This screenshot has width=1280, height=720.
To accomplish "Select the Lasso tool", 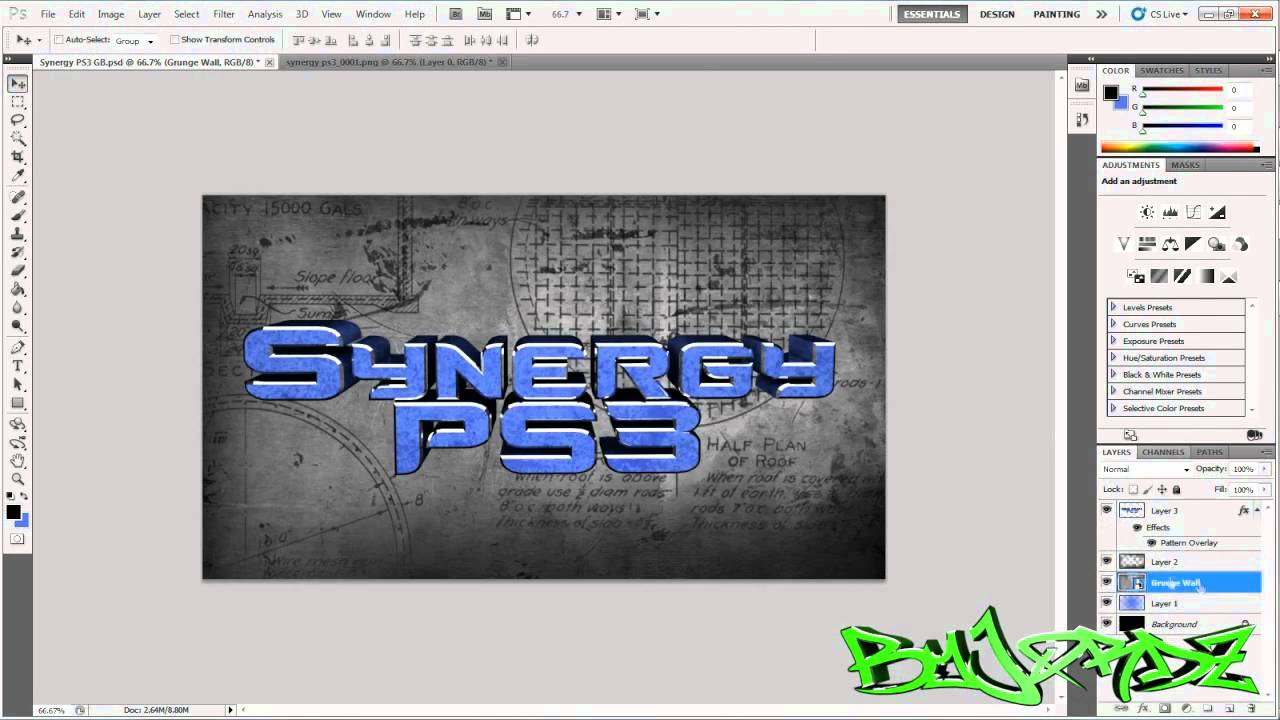I will point(18,120).
